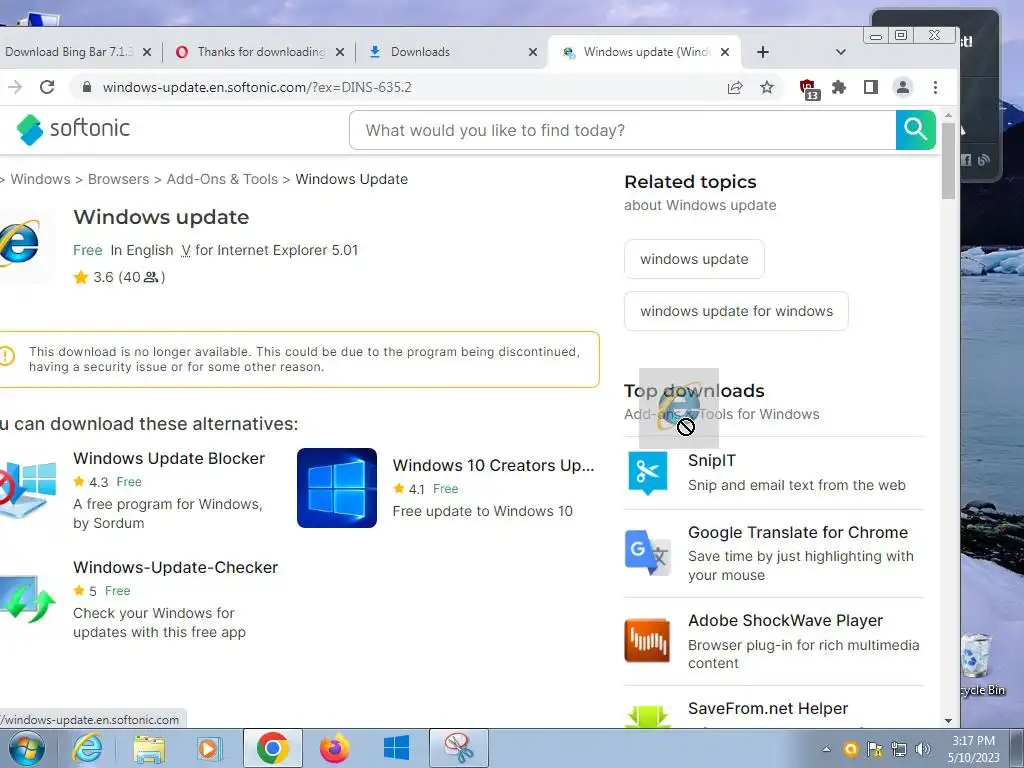1024x768 pixels.
Task: Open the uBlock shield extension icon
Action: pyautogui.click(x=808, y=88)
